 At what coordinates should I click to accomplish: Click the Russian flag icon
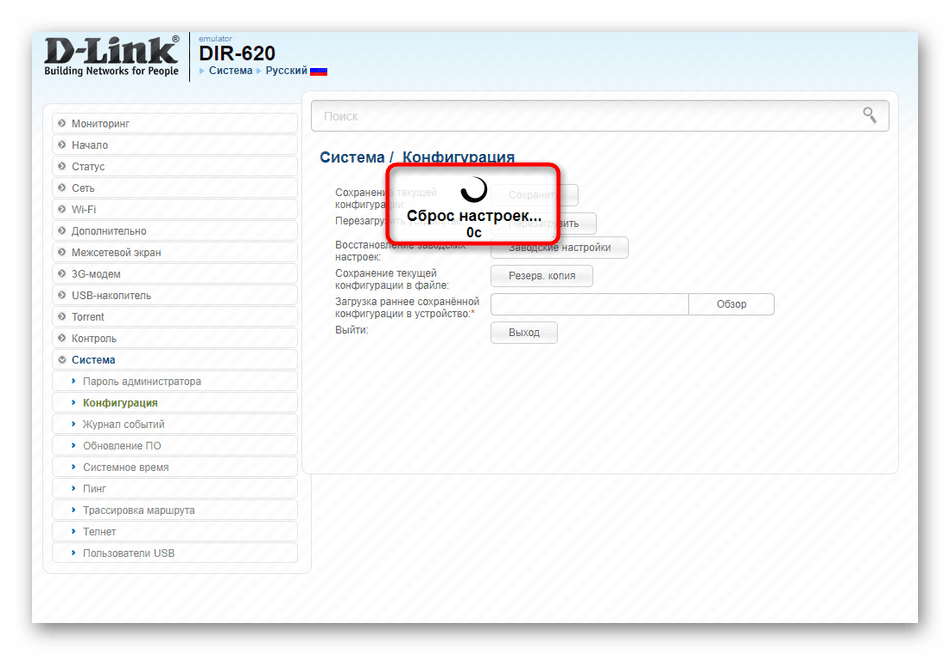tap(319, 71)
